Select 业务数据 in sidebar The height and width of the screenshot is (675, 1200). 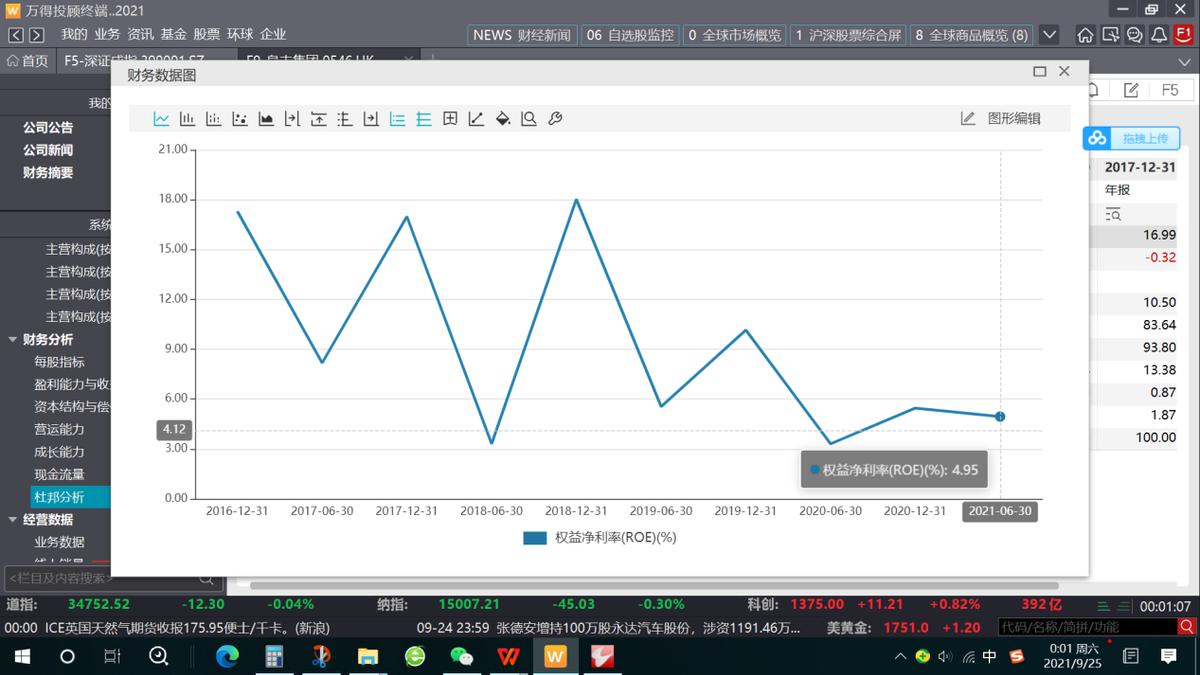[x=60, y=542]
